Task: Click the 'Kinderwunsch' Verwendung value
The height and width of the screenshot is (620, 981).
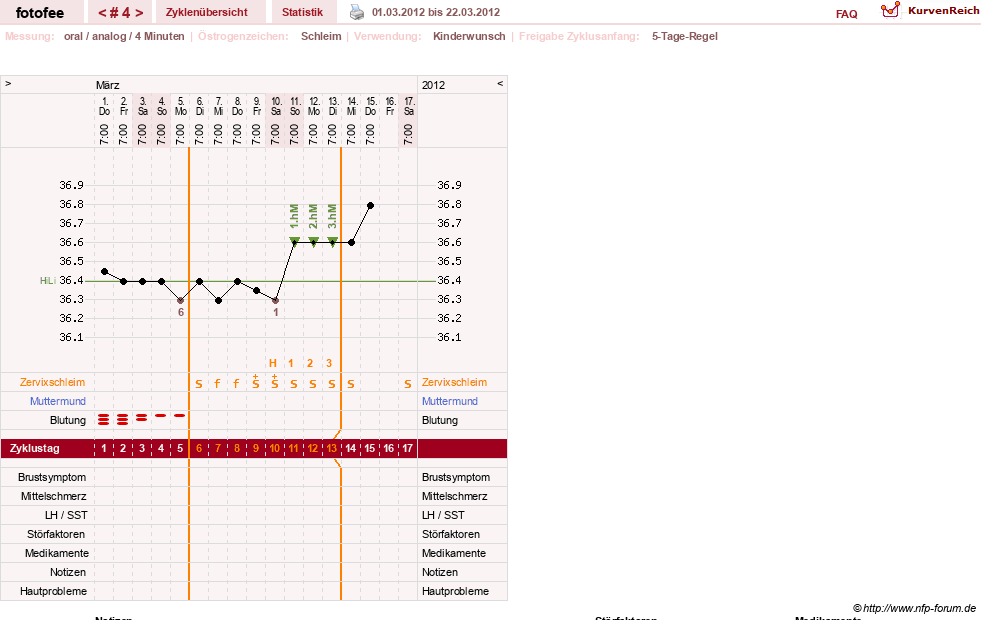Action: click(x=469, y=36)
